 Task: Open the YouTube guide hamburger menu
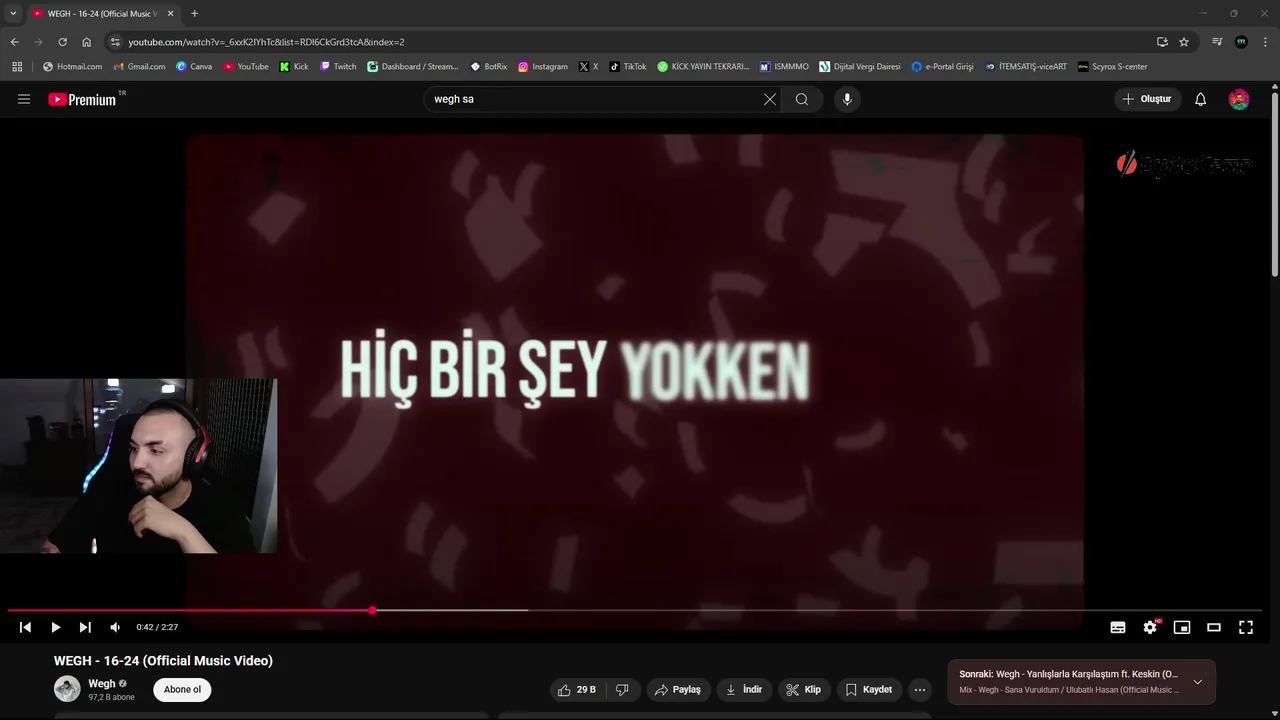tap(24, 99)
